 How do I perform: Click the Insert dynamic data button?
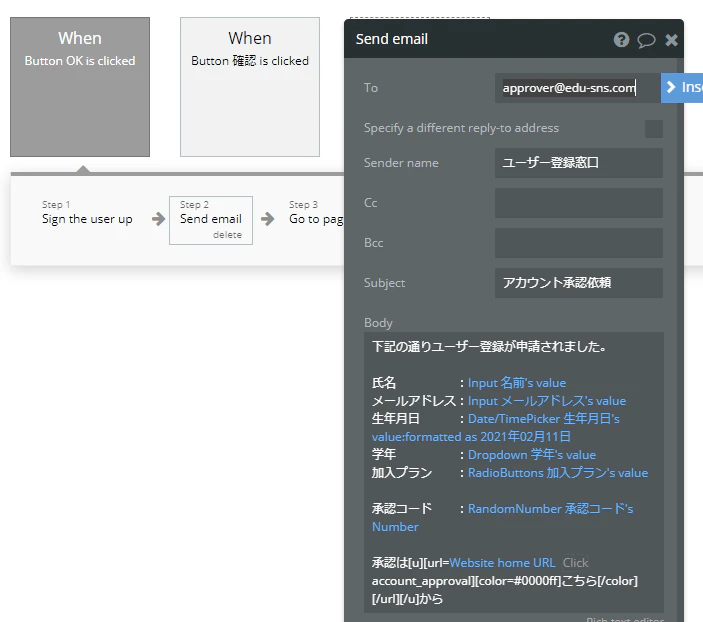coord(682,88)
